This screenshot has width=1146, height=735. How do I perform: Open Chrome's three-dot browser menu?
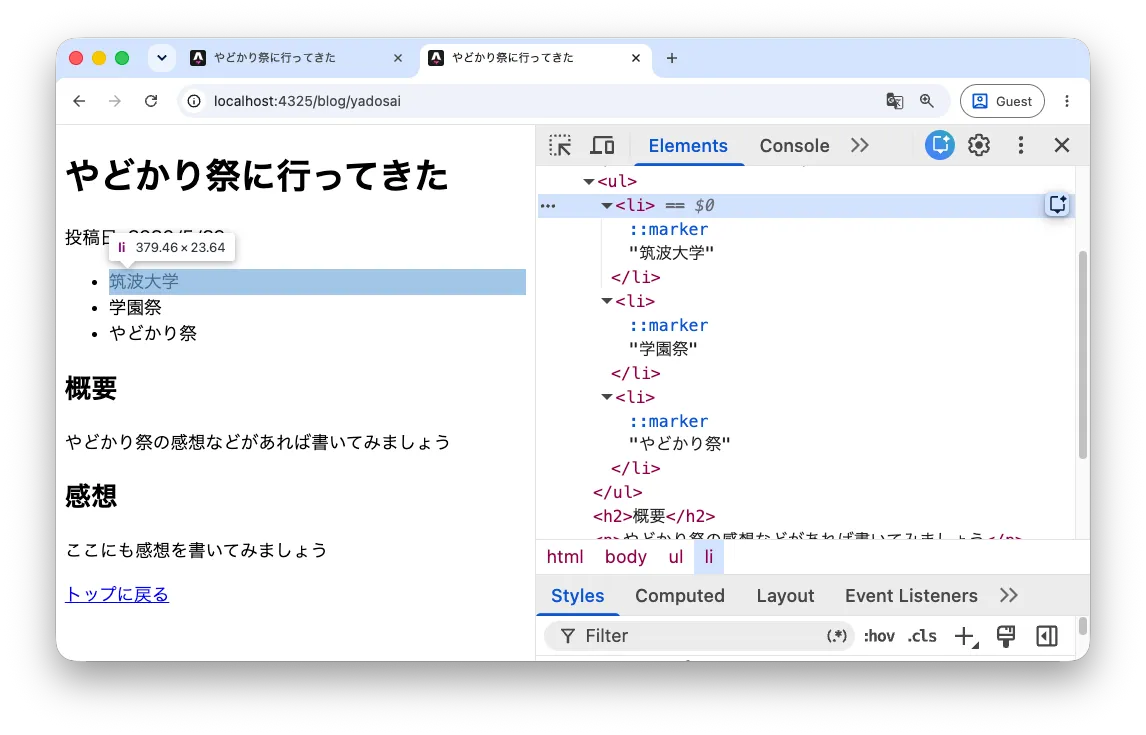(x=1067, y=101)
